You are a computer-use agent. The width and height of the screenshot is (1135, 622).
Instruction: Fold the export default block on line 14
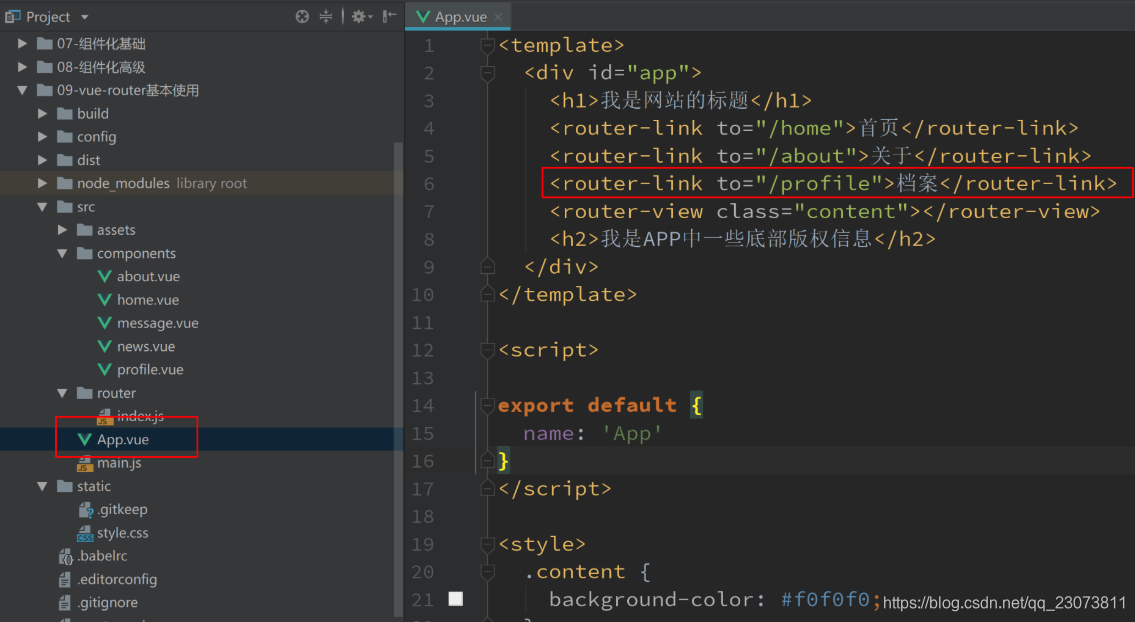coord(487,405)
